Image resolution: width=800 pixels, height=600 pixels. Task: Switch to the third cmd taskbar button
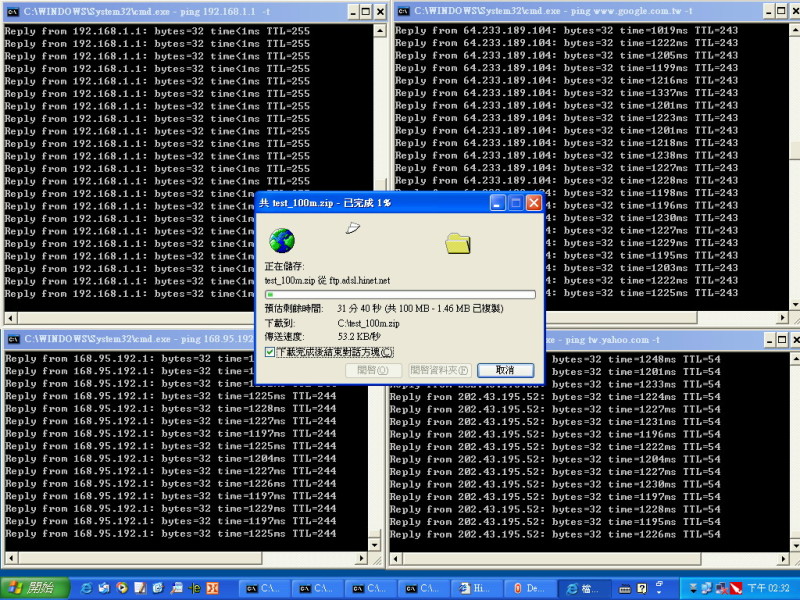(x=371, y=588)
